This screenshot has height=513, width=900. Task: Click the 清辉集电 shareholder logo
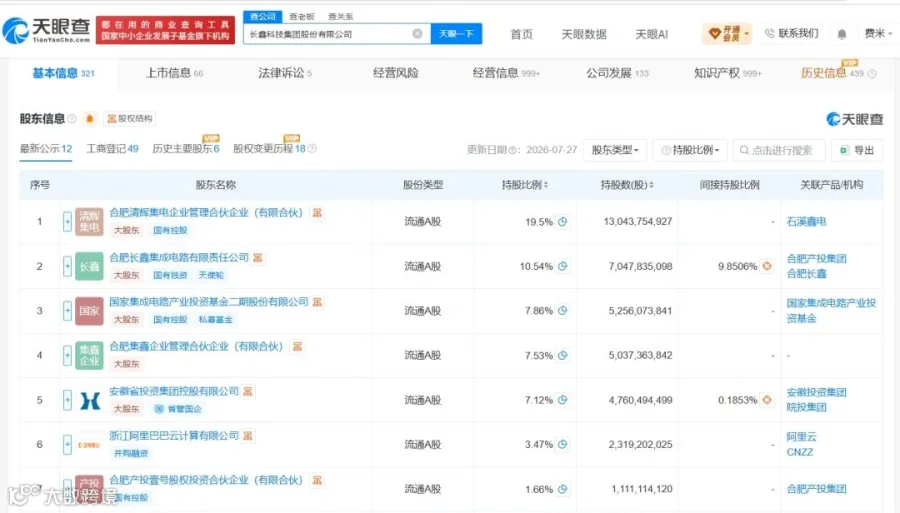(x=89, y=221)
